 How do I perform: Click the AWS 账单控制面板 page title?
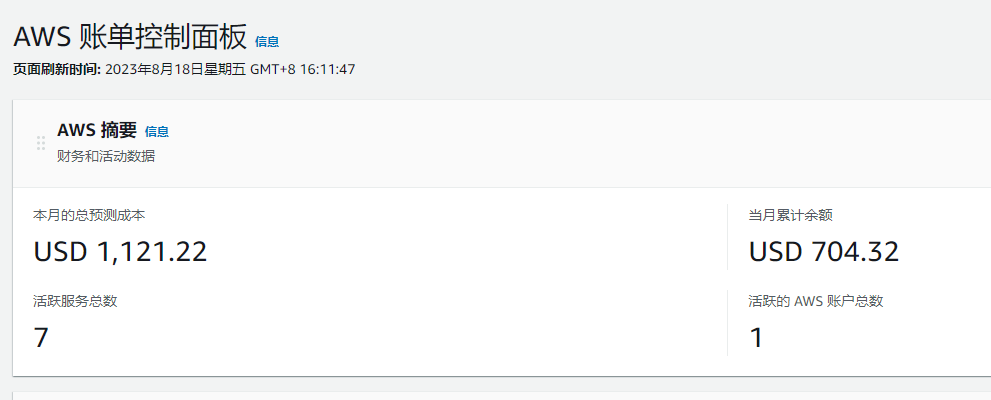(129, 37)
